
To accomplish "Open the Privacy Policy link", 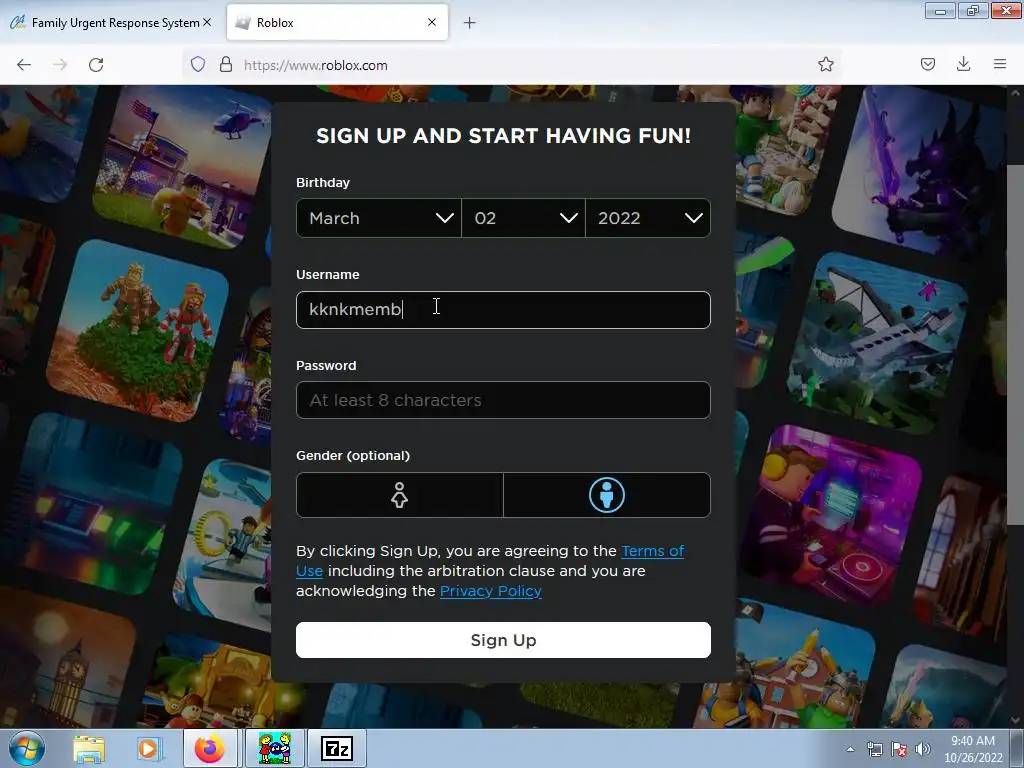I will click(x=490, y=591).
